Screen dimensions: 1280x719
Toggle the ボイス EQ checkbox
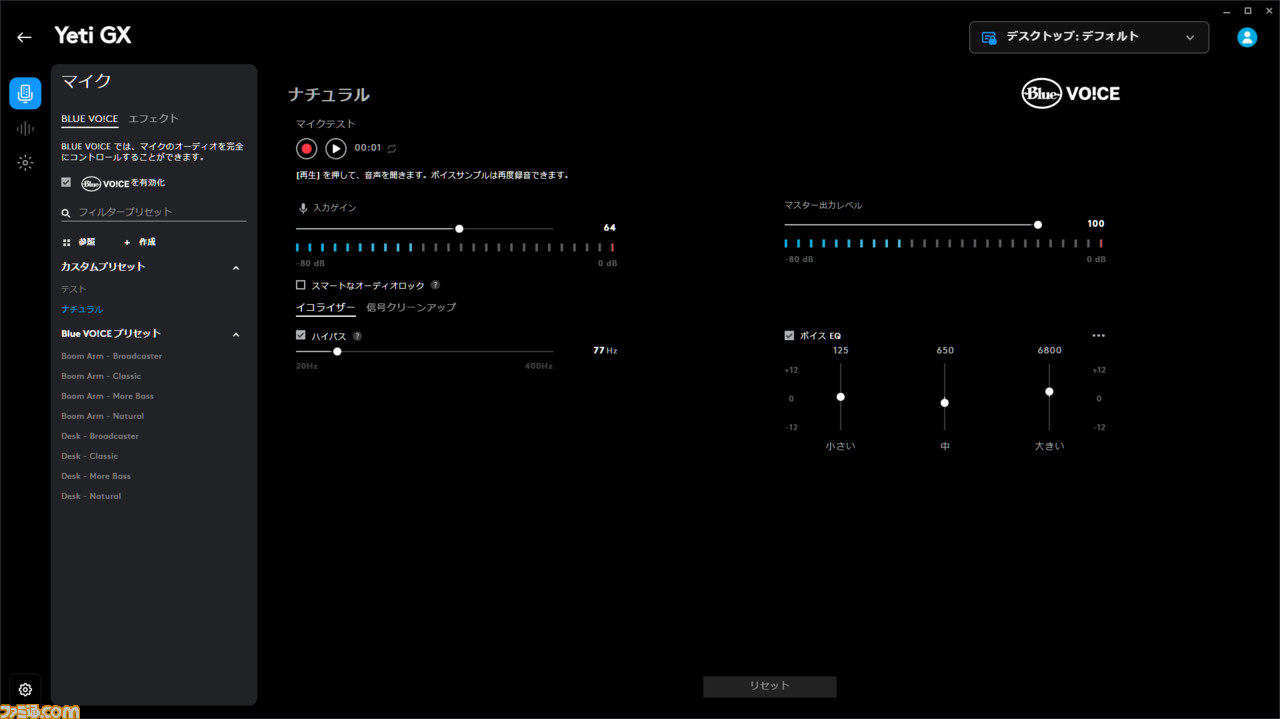790,336
